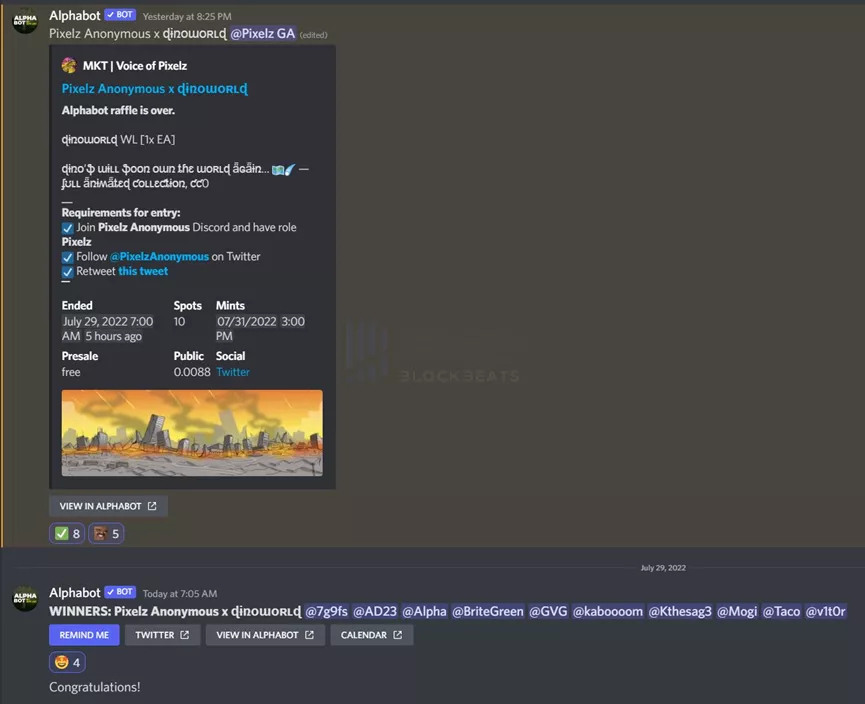The width and height of the screenshot is (865, 704).
Task: Click the MKT Voice of Pixelz author icon
Action: [69, 66]
